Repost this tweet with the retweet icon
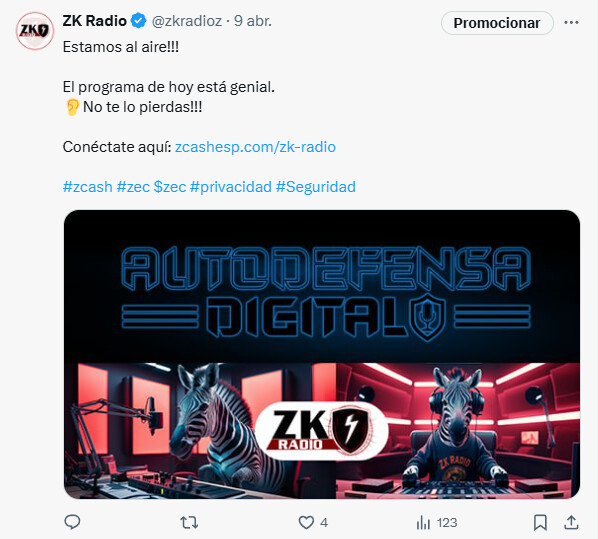The width and height of the screenshot is (598, 539). pyautogui.click(x=189, y=522)
